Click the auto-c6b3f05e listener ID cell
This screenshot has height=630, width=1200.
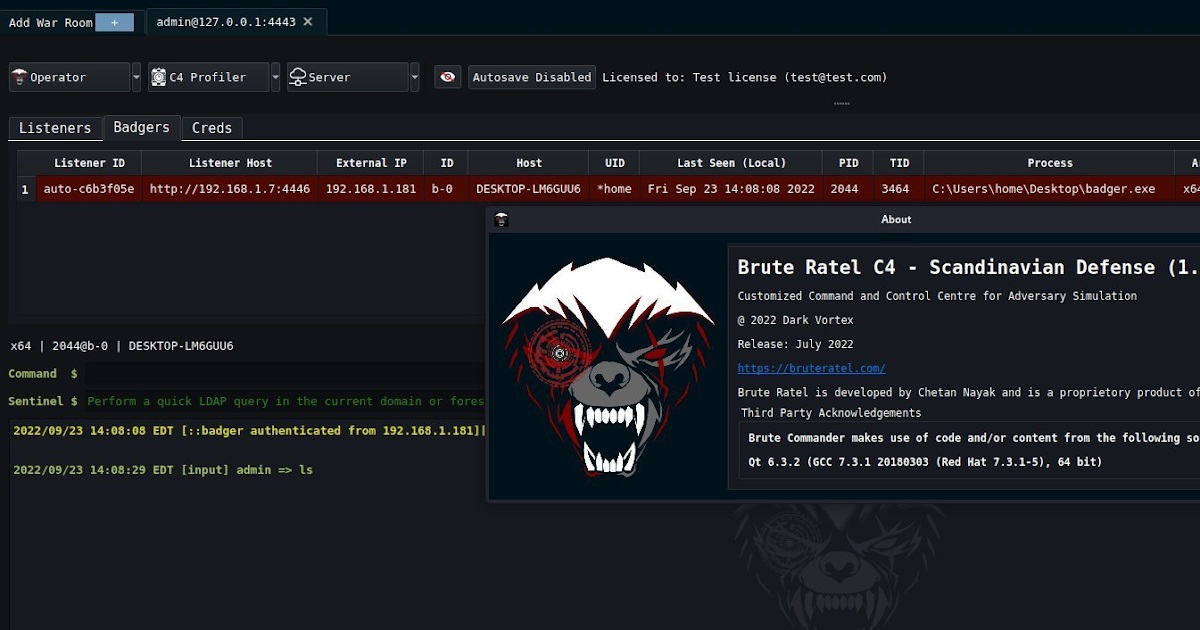90,188
